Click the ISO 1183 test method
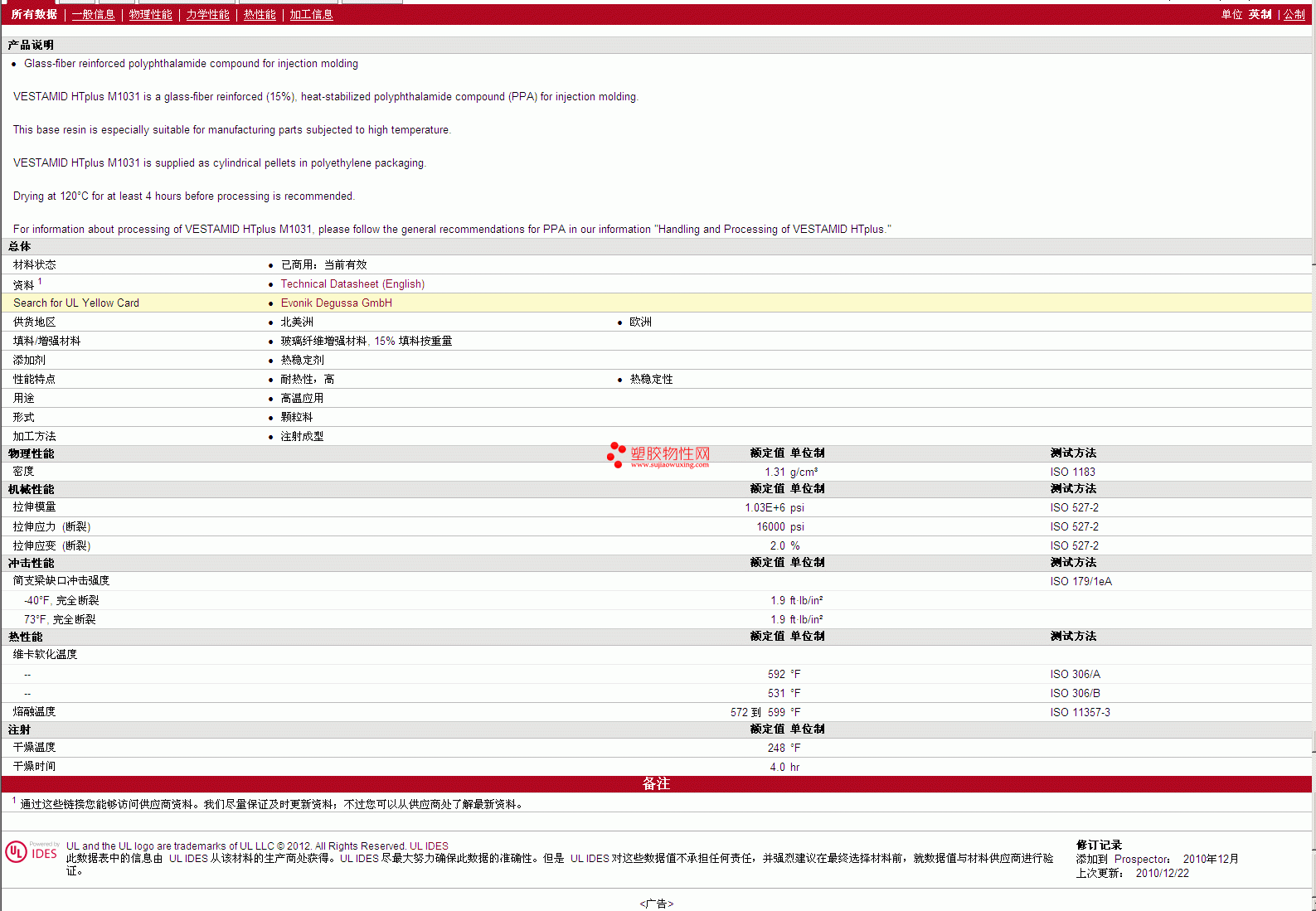Screen dimensions: 1316x911 [1072, 472]
